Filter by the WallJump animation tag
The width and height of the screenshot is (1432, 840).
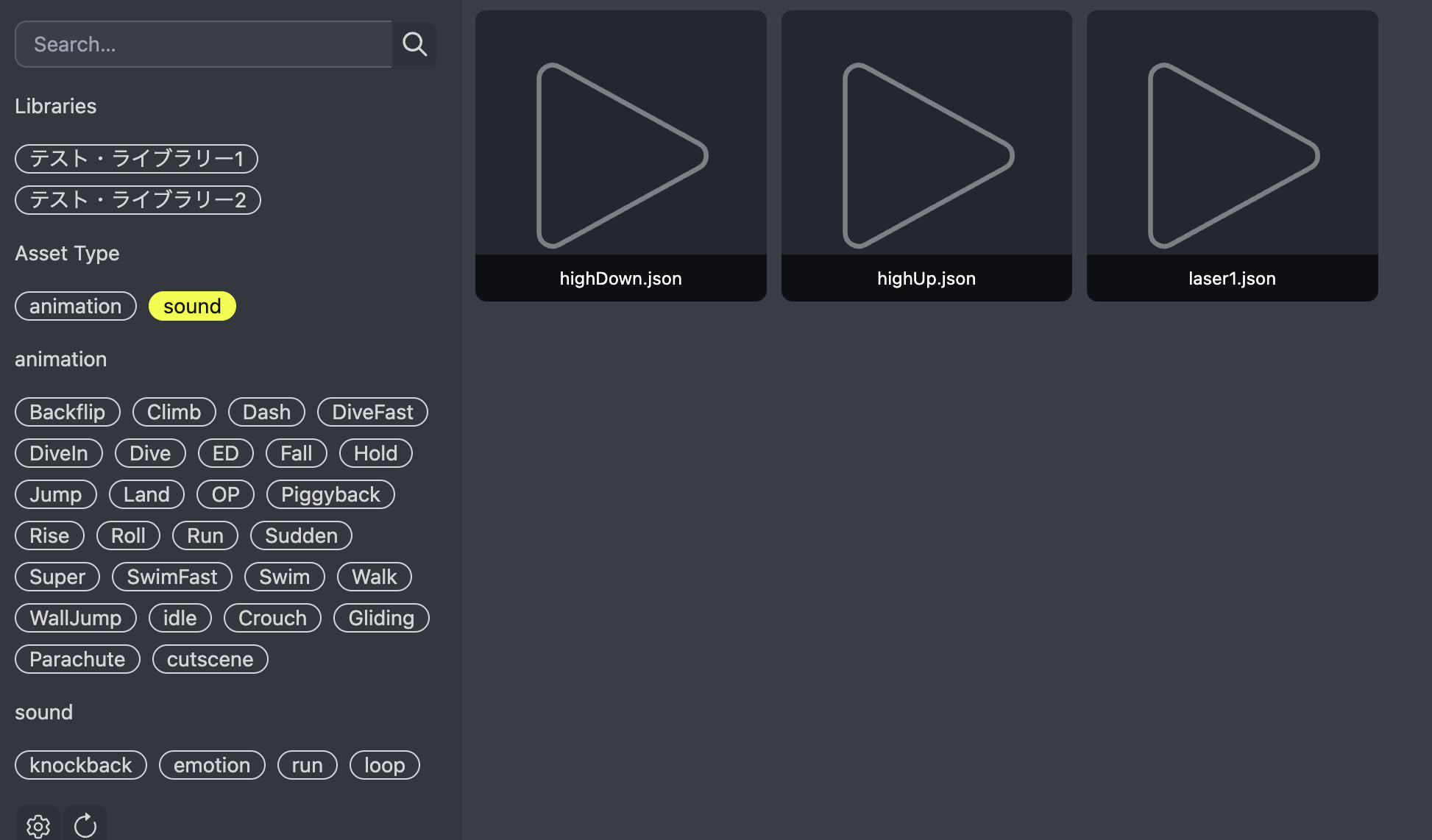(76, 618)
